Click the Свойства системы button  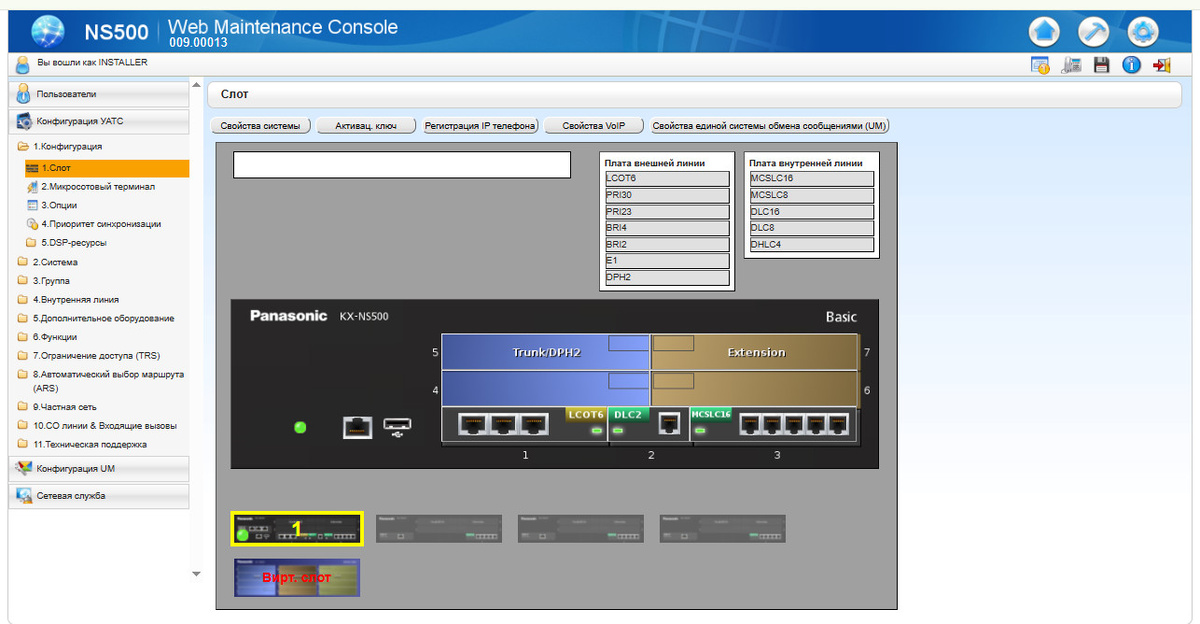pyautogui.click(x=260, y=126)
